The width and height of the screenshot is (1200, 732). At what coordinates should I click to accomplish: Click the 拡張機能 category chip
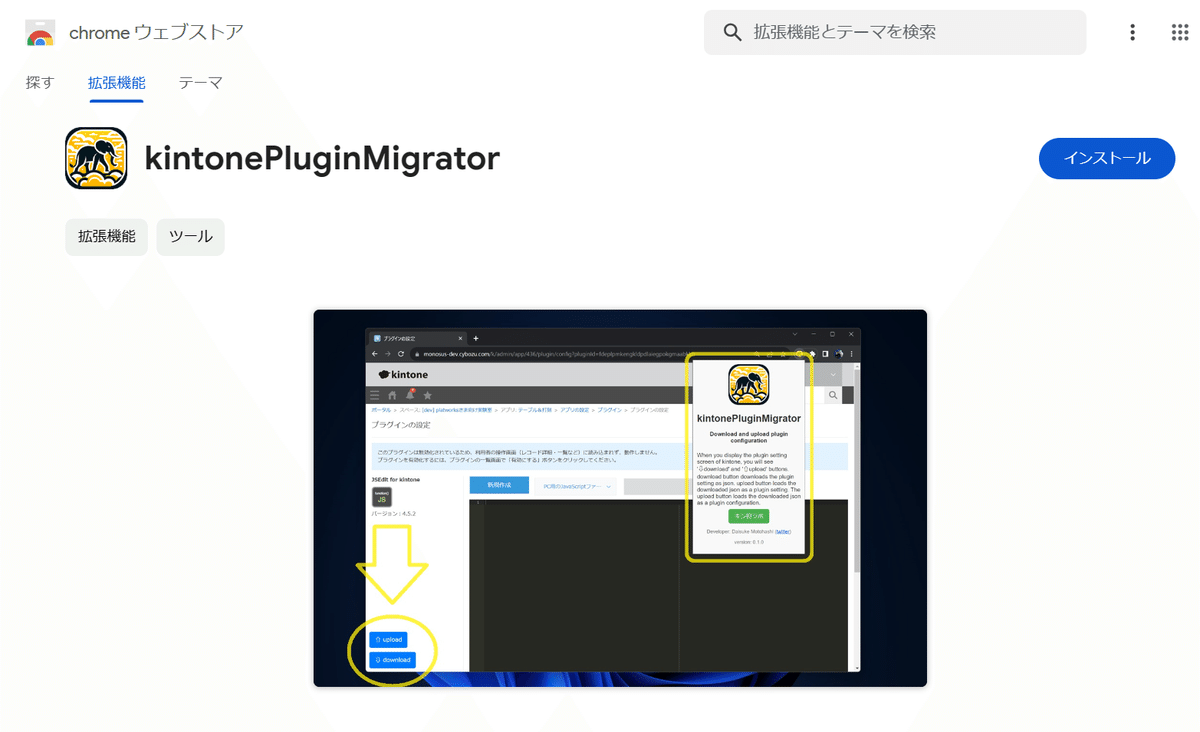coord(106,237)
